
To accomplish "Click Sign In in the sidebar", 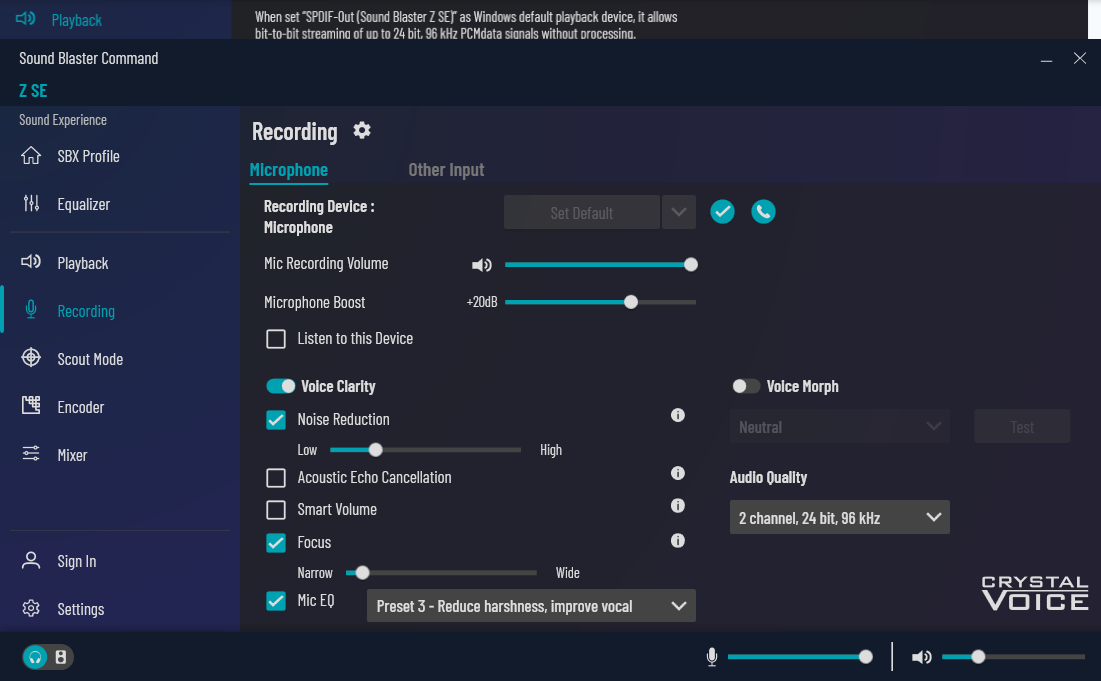I will [77, 561].
